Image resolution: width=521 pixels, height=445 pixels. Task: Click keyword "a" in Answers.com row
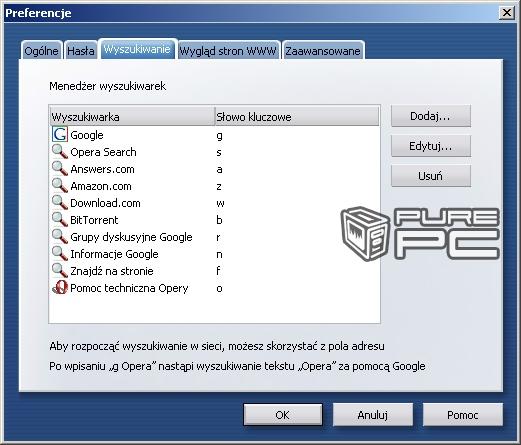click(x=219, y=169)
